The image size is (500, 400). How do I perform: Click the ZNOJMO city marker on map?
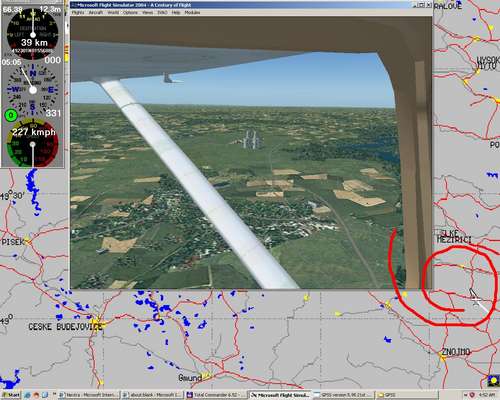click(x=443, y=358)
